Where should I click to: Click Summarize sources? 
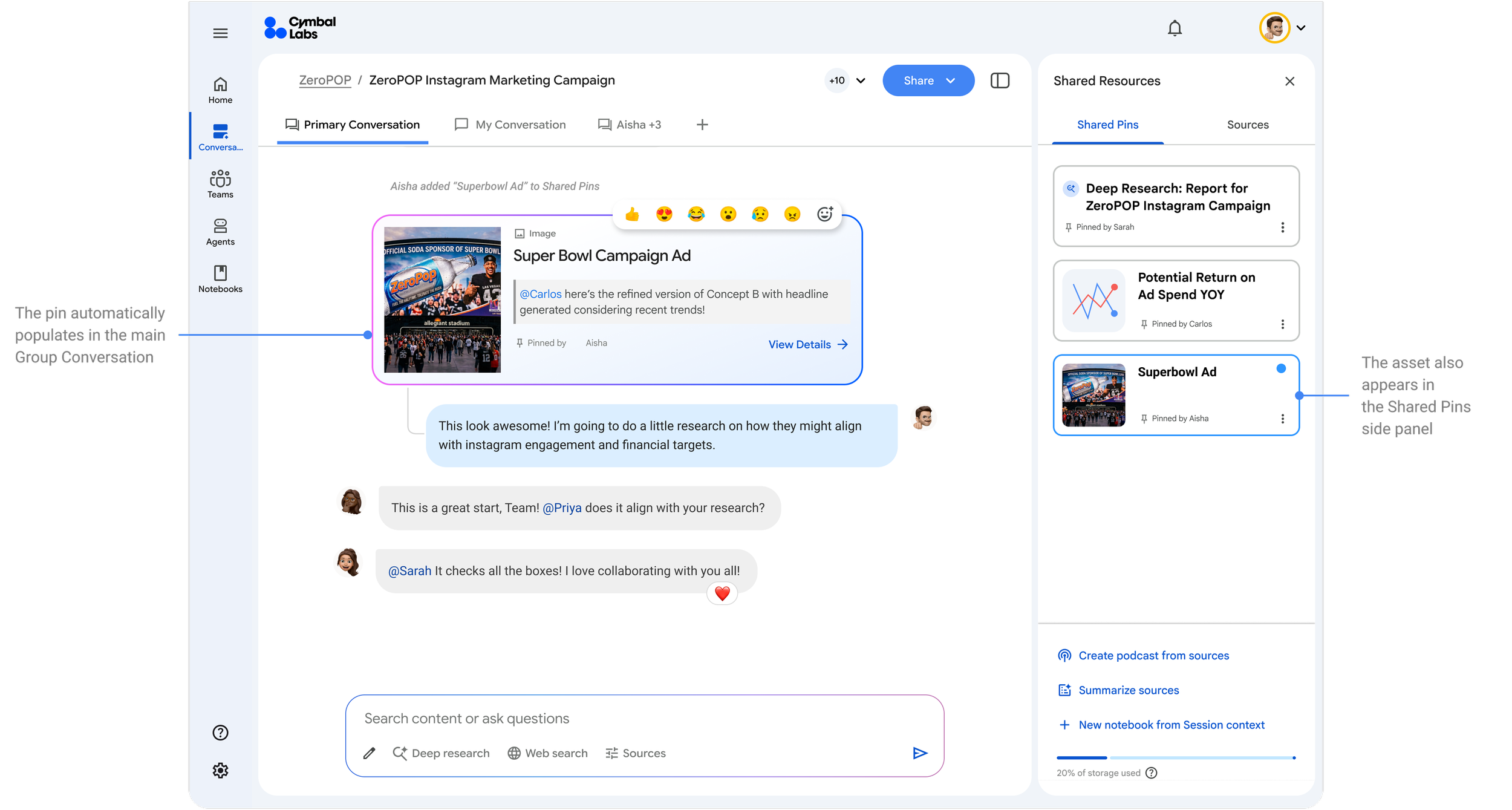click(x=1118, y=690)
